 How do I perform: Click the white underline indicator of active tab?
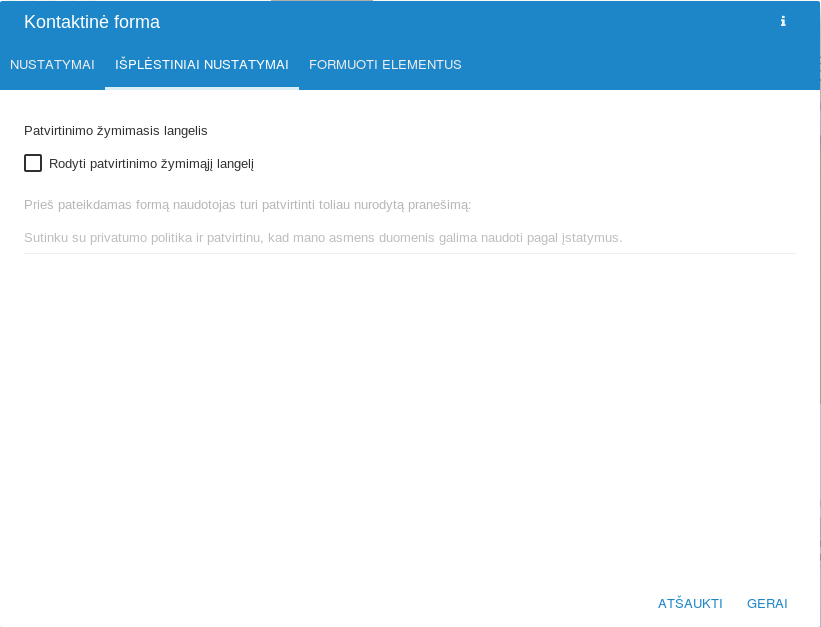[x=202, y=88]
